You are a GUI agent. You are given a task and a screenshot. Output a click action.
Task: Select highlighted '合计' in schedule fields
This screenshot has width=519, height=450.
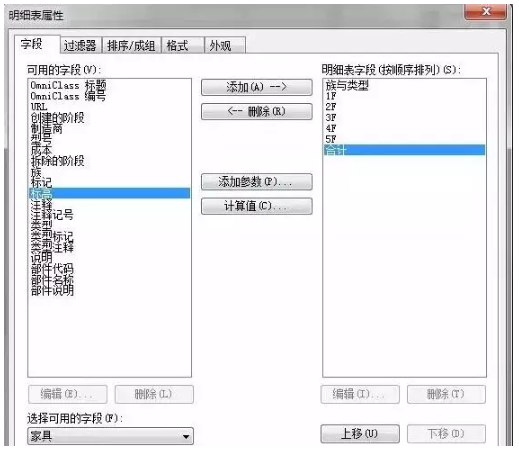tap(404, 150)
